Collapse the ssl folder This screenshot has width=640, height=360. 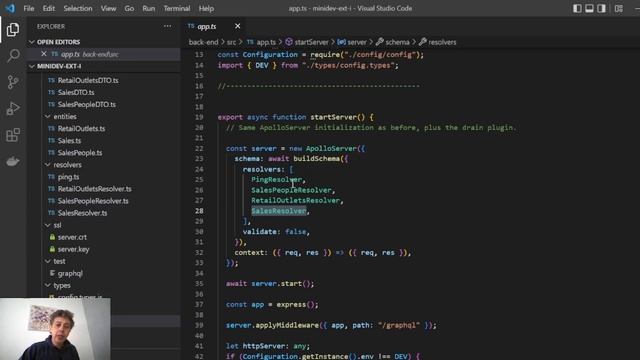[x=57, y=225]
